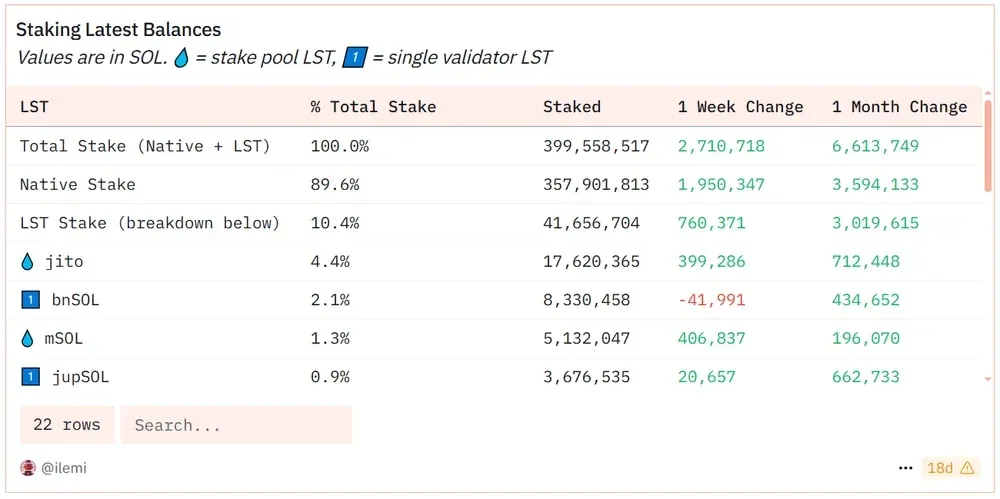Image resolution: width=1000 pixels, height=499 pixels.
Task: Click the monthly change value 3,594,133
Action: (x=876, y=185)
